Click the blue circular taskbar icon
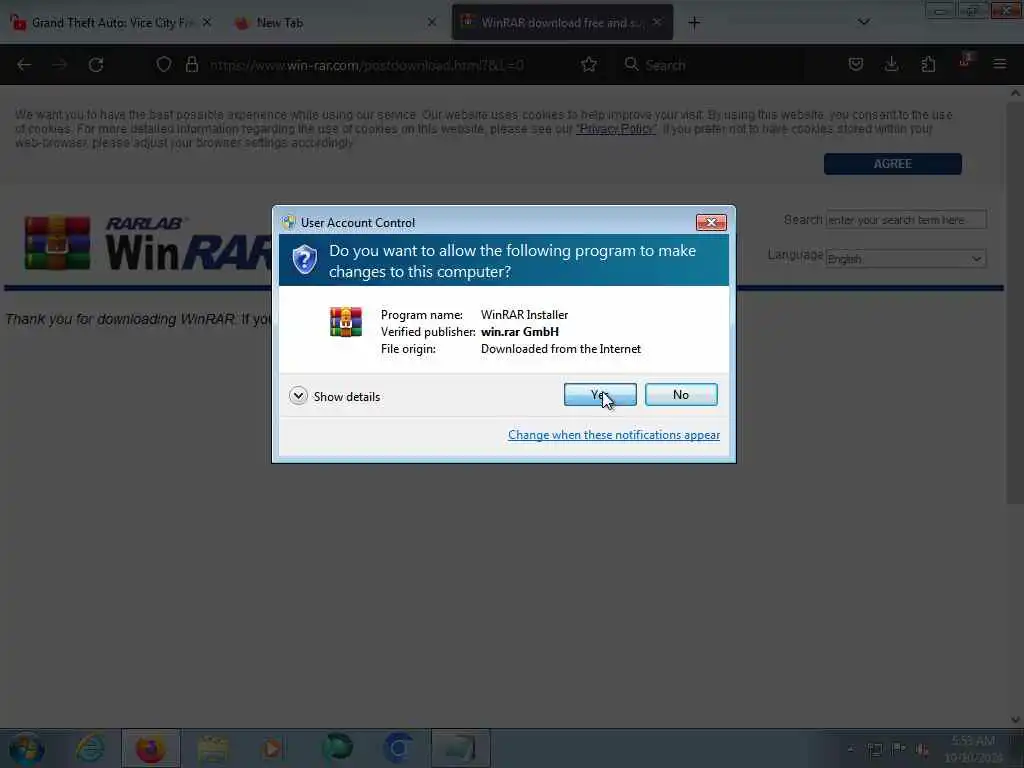Screen dimensions: 1024x768 (x=398, y=748)
